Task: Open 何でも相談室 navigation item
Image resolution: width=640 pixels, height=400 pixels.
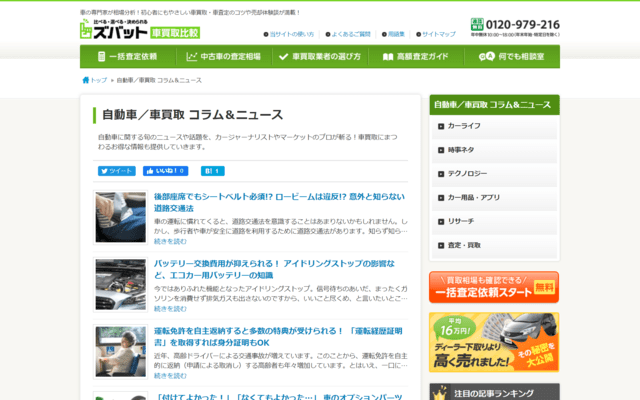Action: 512,57
